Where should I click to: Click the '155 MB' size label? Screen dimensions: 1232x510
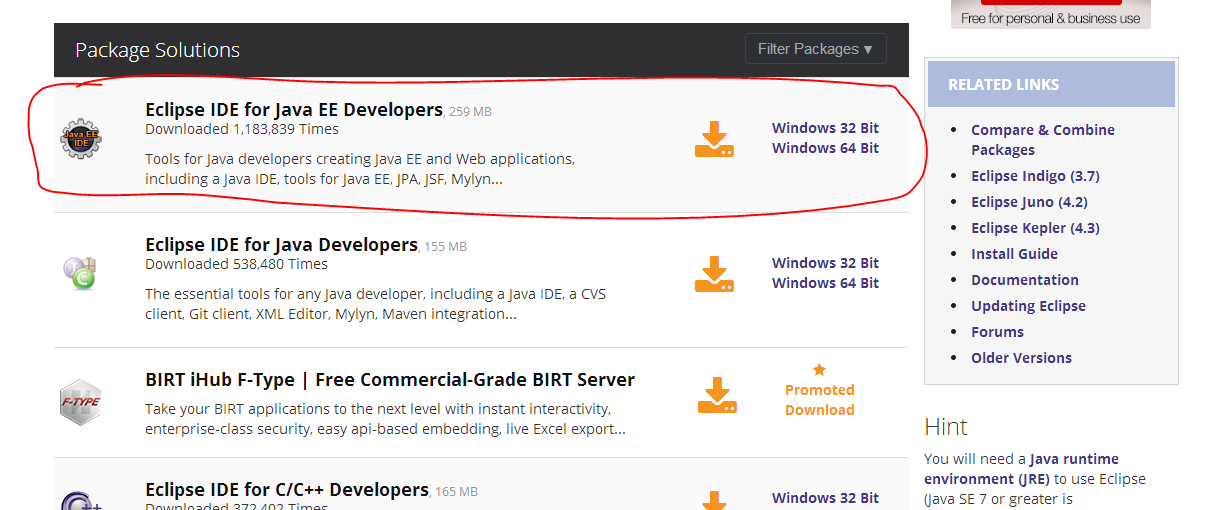pos(445,247)
